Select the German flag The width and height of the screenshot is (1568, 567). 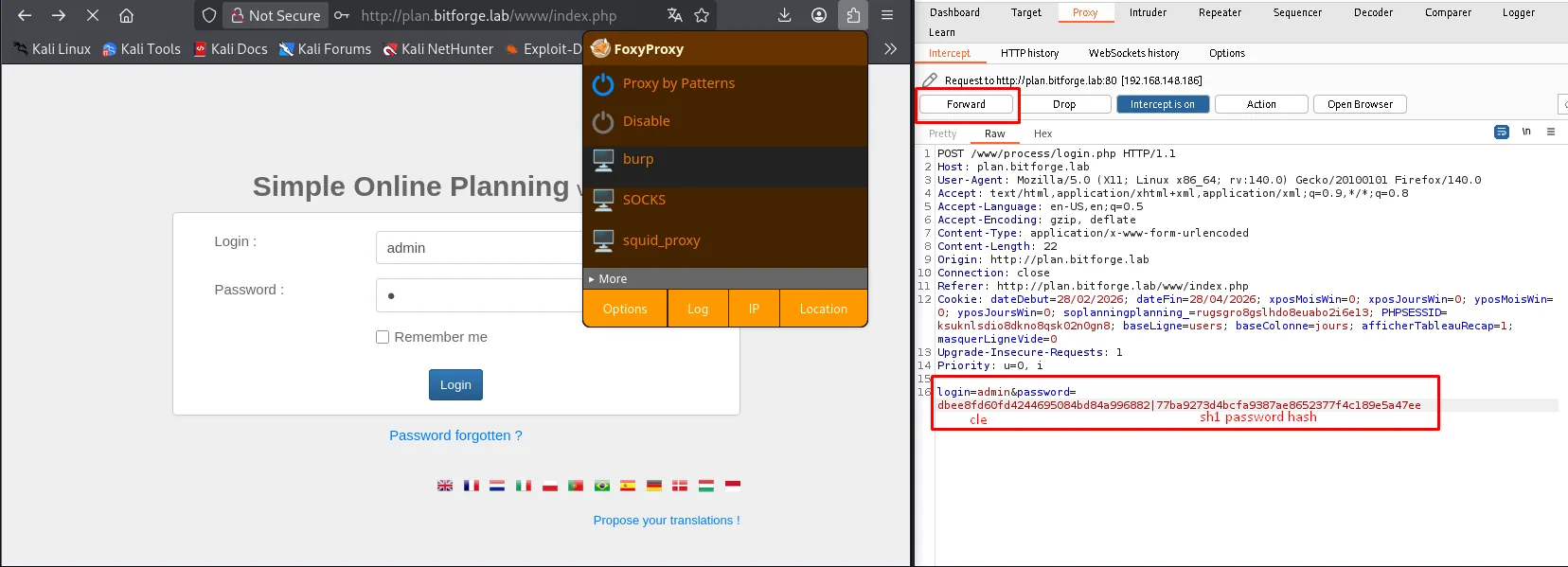click(x=654, y=486)
